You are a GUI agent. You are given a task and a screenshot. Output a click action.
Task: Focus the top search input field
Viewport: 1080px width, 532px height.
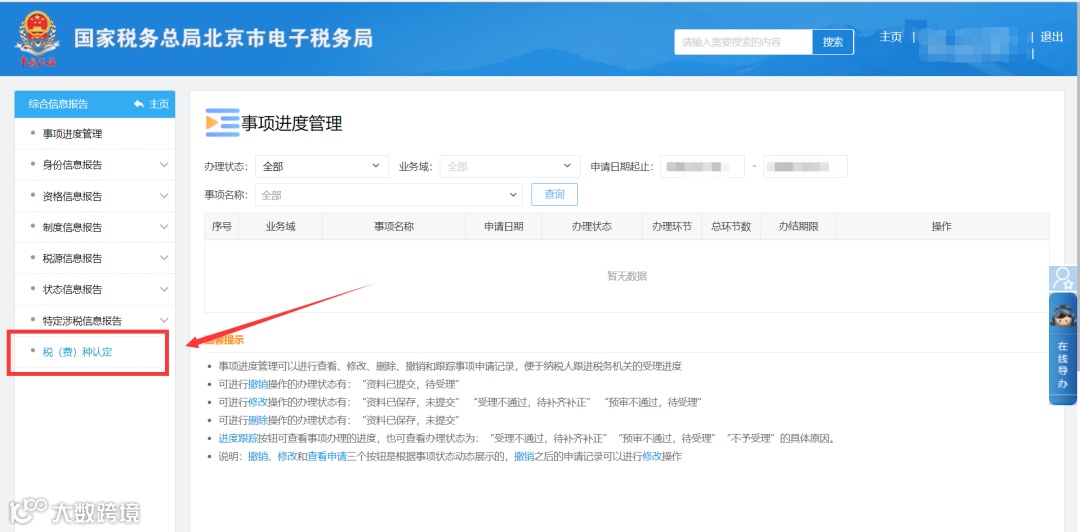click(744, 42)
